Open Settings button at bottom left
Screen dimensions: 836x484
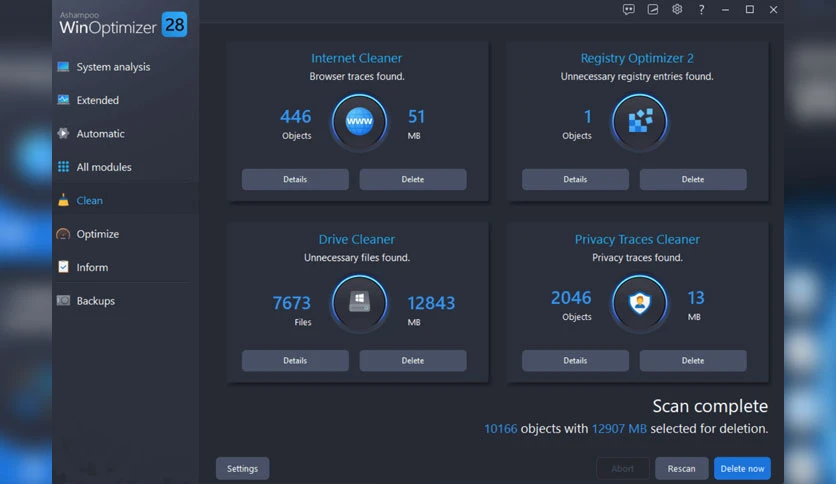243,469
